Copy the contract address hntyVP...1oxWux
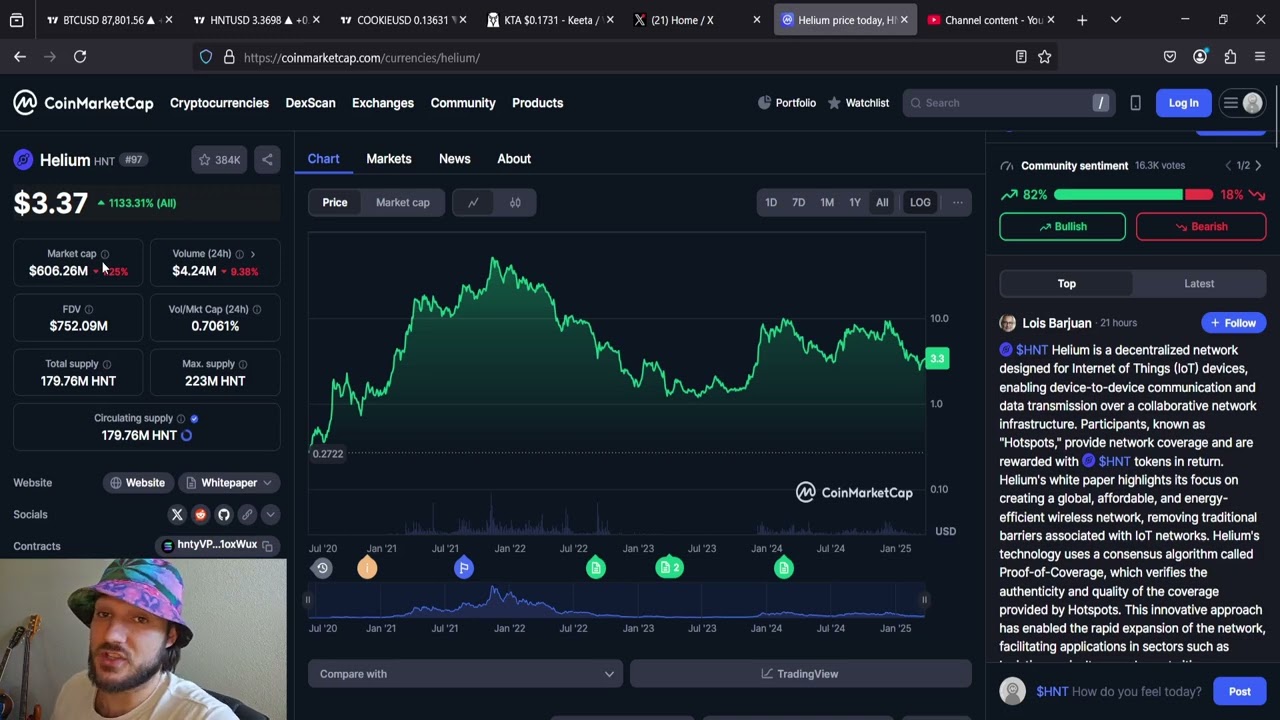Screen dimensions: 1280x720 click(x=267, y=546)
